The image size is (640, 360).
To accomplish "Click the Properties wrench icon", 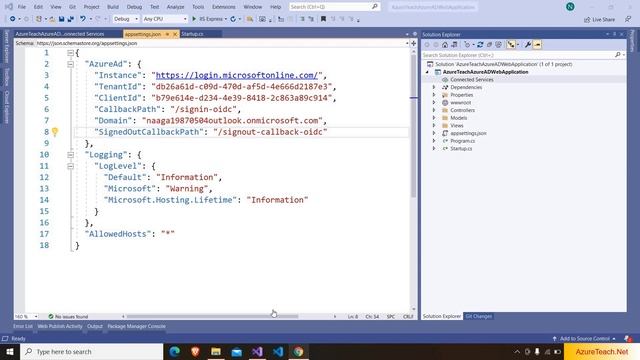I will [528, 44].
